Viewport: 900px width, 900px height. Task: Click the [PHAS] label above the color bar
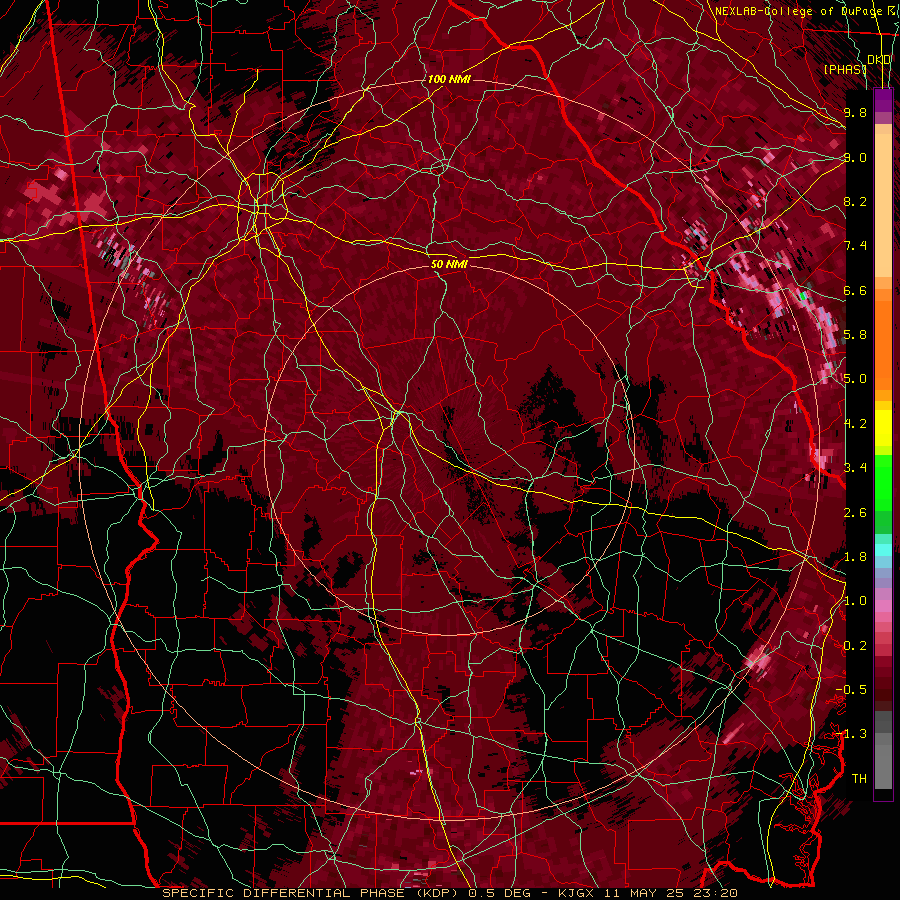(x=845, y=69)
